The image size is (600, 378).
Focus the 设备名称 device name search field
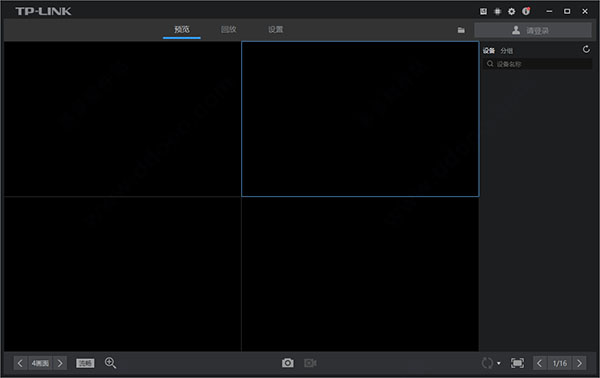538,64
